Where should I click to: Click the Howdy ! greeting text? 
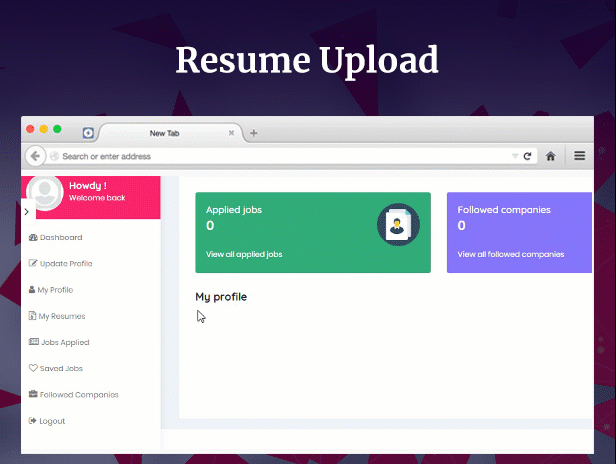[88, 185]
